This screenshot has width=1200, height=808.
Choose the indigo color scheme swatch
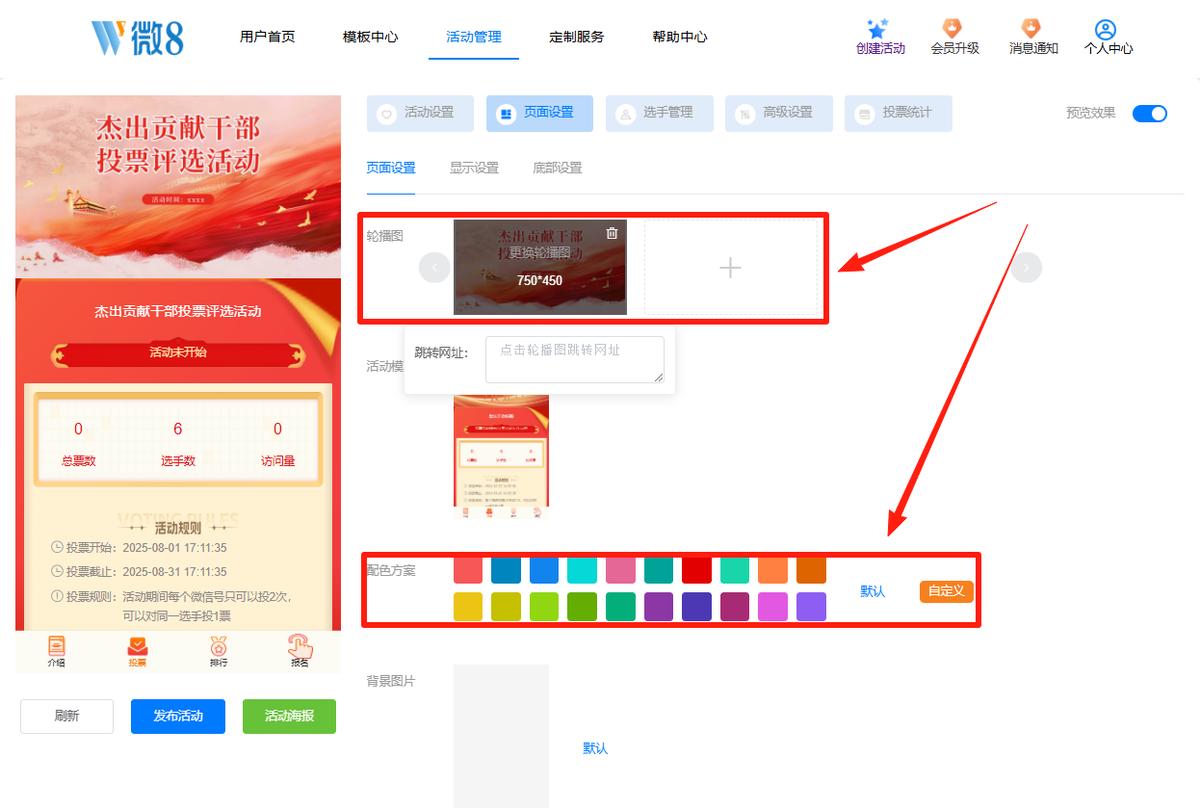[696, 606]
